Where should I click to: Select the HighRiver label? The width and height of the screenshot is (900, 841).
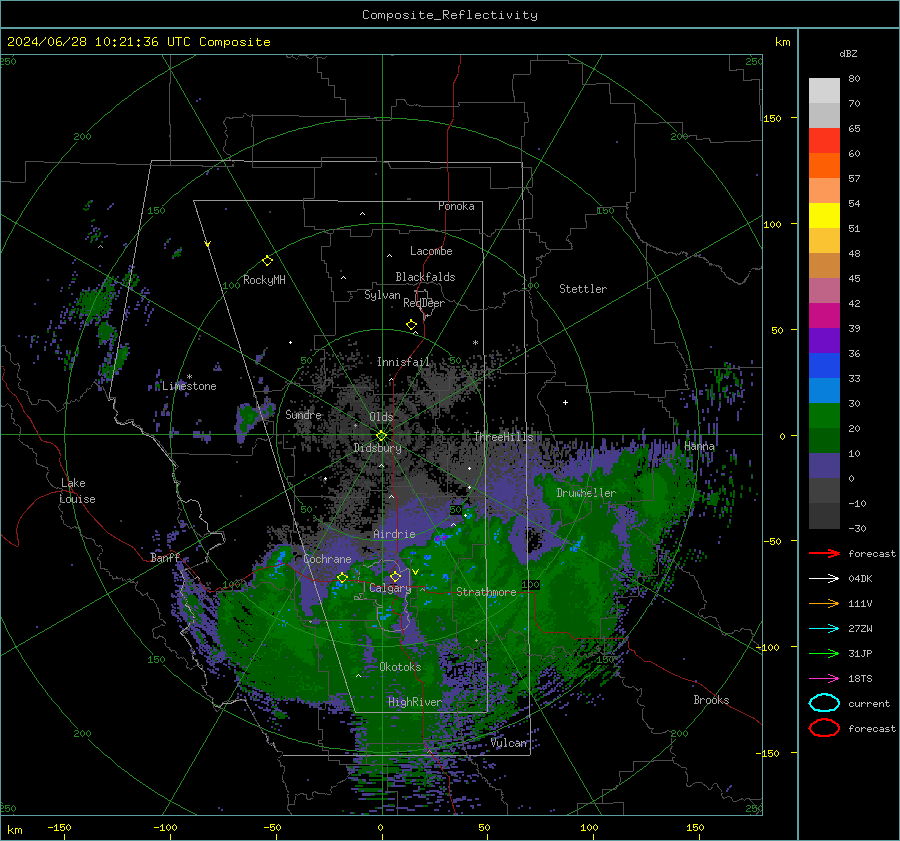pos(415,702)
